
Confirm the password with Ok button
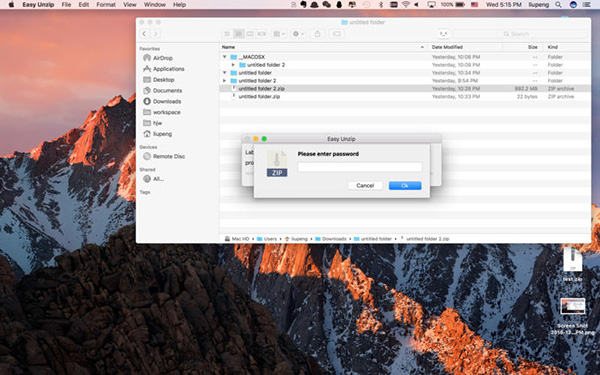[405, 185]
